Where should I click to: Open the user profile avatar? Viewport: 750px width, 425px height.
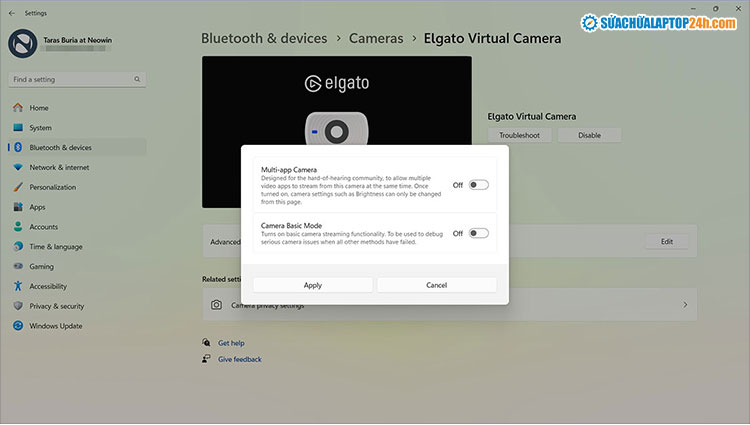22,44
